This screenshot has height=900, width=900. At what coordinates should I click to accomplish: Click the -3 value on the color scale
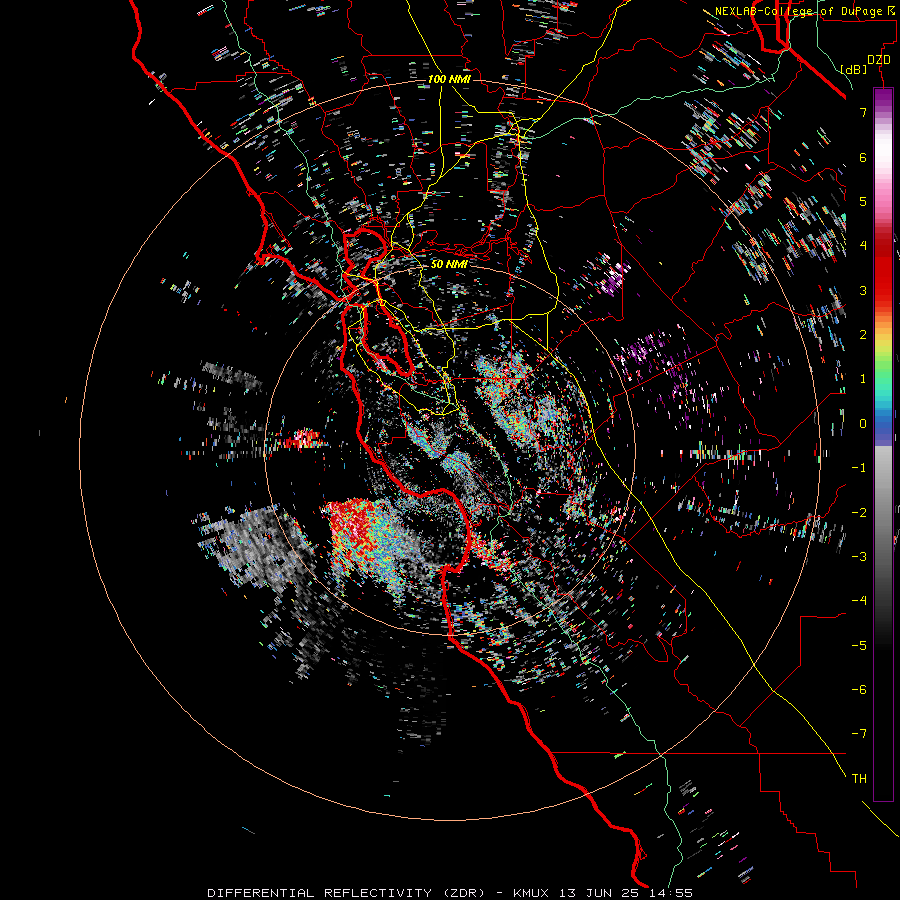(x=859, y=556)
